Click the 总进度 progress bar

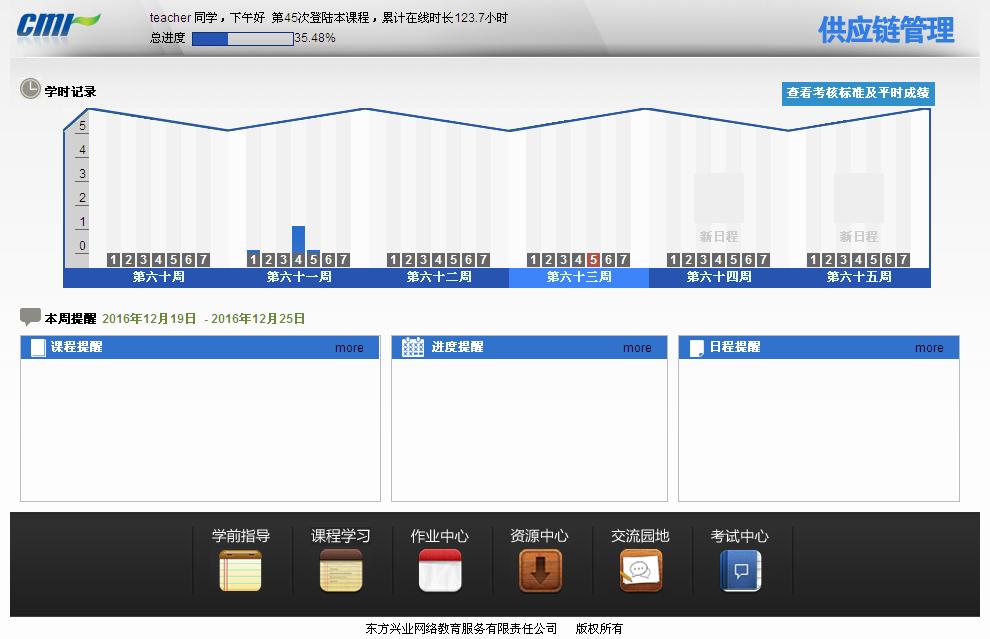point(242,39)
